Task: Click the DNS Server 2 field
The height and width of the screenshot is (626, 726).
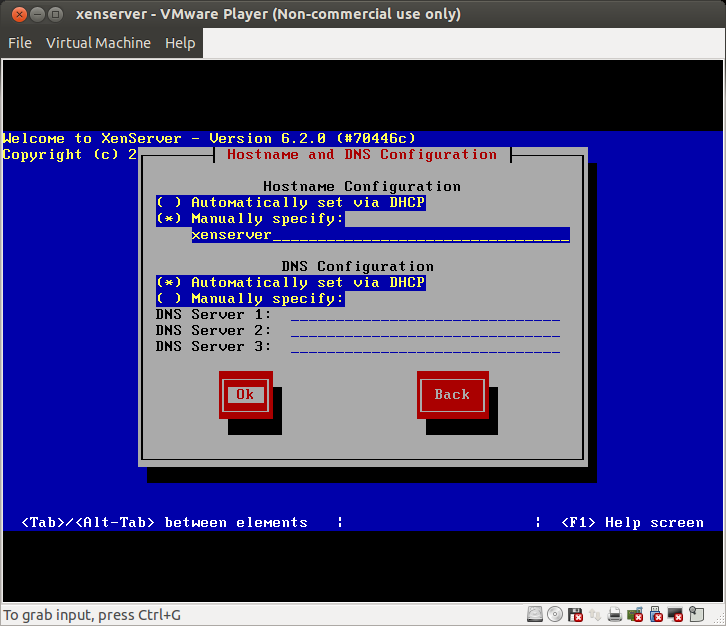Action: point(426,331)
